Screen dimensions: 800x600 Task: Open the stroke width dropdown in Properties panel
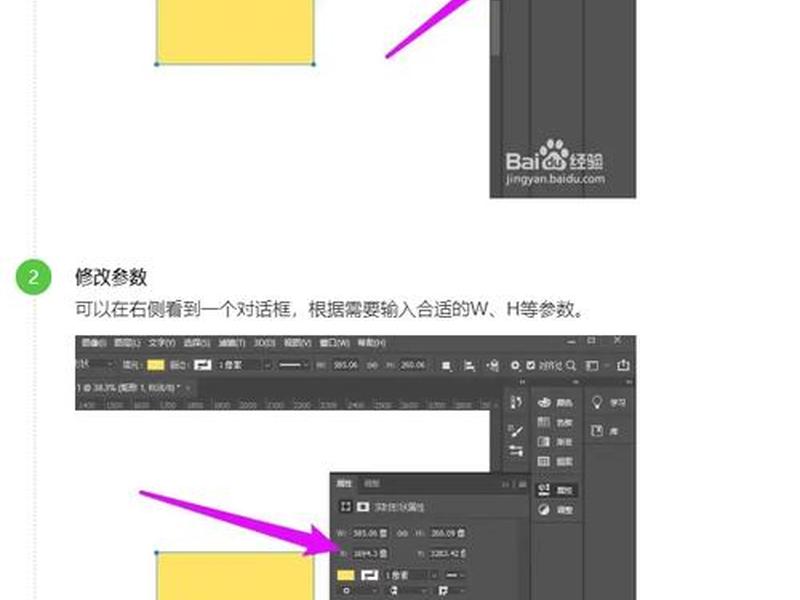(x=434, y=575)
